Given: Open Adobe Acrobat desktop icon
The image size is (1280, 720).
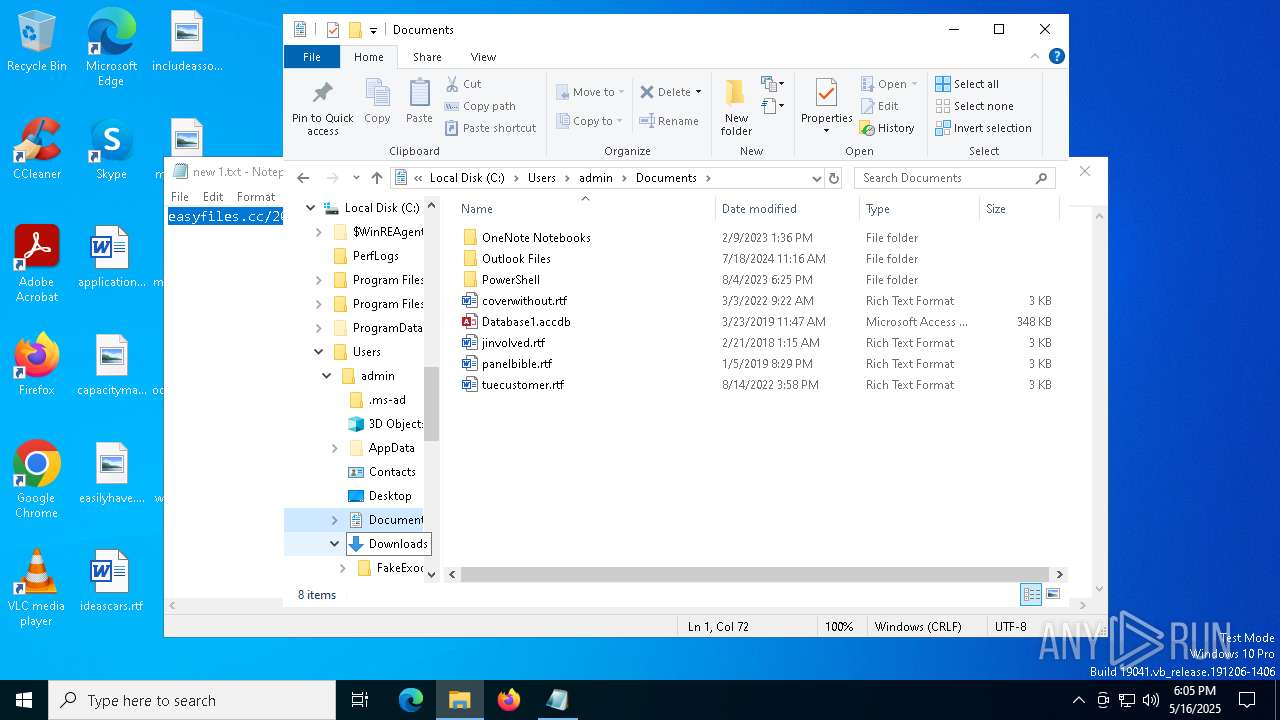Looking at the screenshot, I should pyautogui.click(x=37, y=263).
